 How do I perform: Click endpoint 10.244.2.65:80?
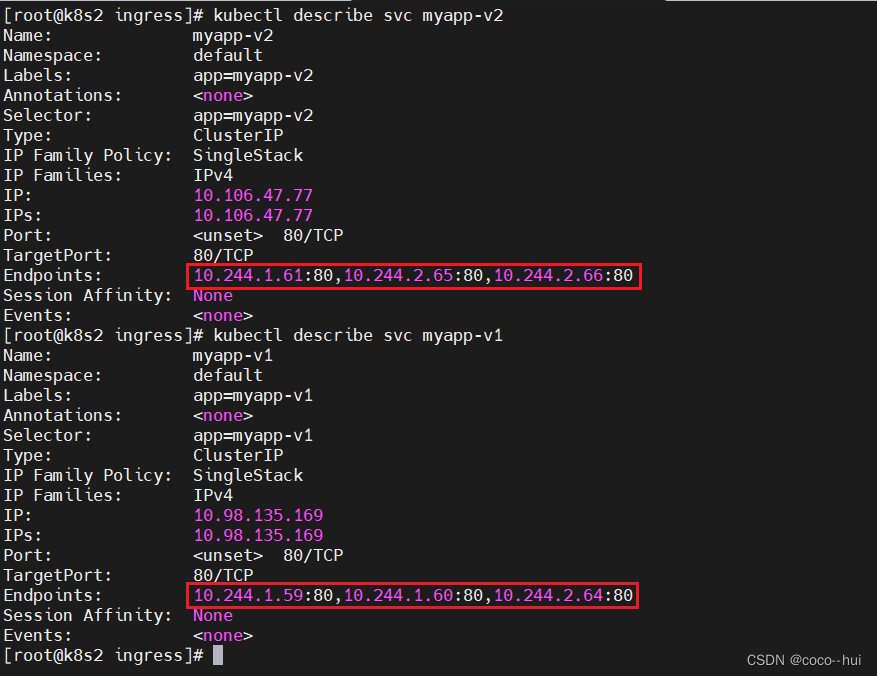(413, 276)
